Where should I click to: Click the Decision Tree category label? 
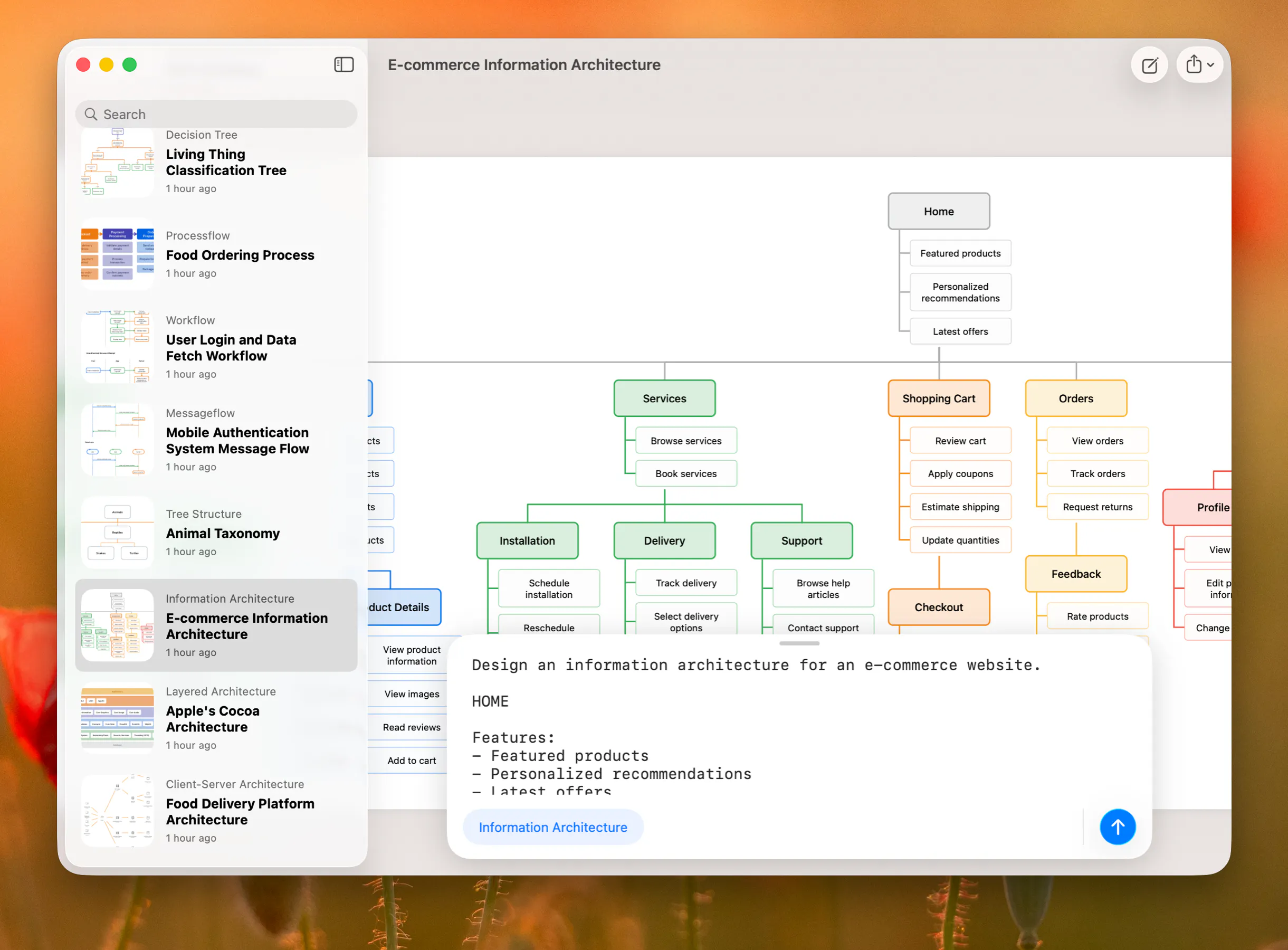(202, 135)
